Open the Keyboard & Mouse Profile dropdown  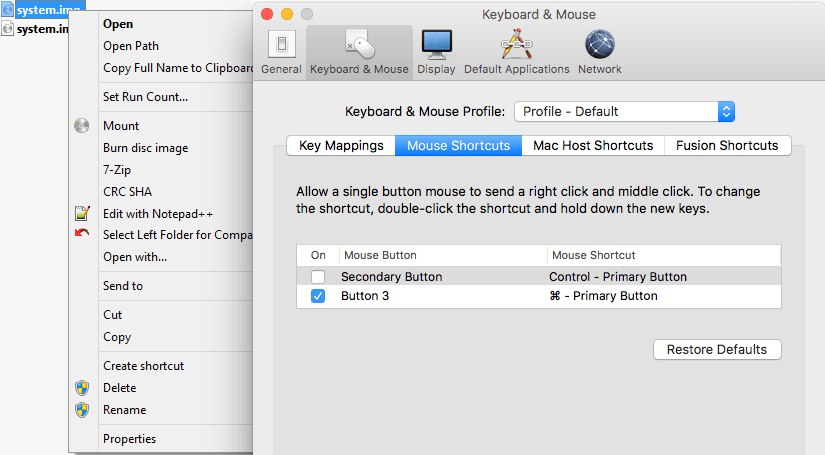(x=625, y=111)
